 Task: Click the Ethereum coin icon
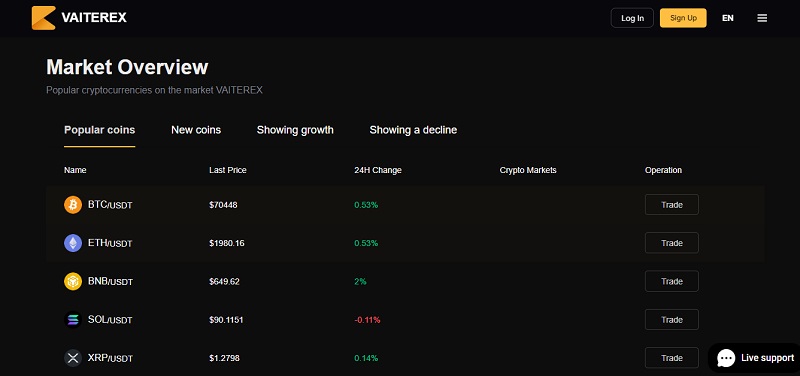pos(73,243)
